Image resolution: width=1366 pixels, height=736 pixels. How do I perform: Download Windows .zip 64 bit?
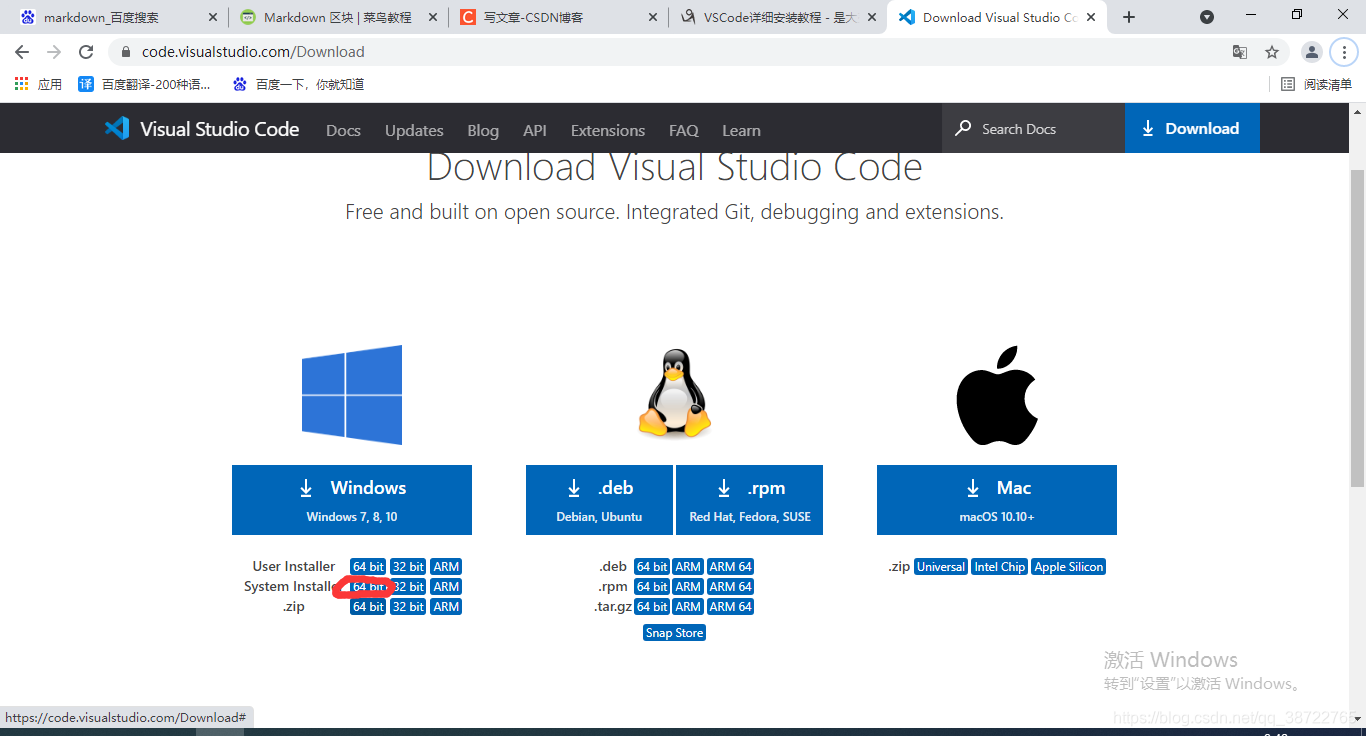(368, 607)
